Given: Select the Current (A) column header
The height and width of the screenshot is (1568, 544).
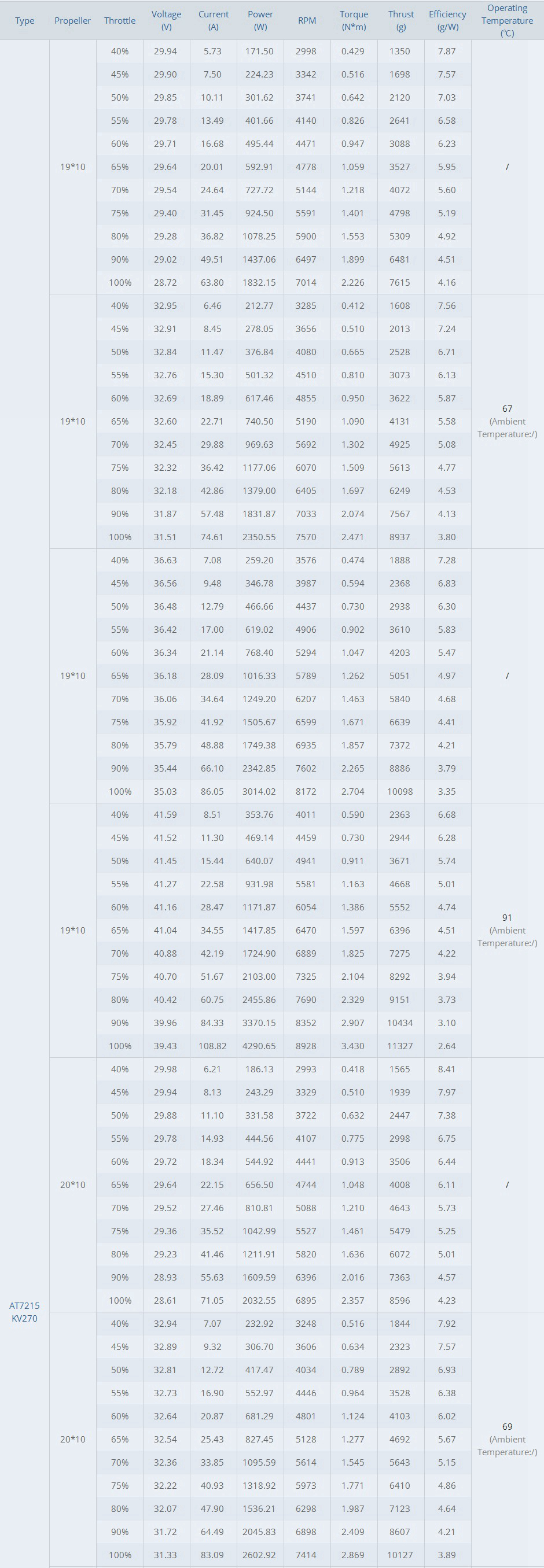Looking at the screenshot, I should pyautogui.click(x=213, y=21).
